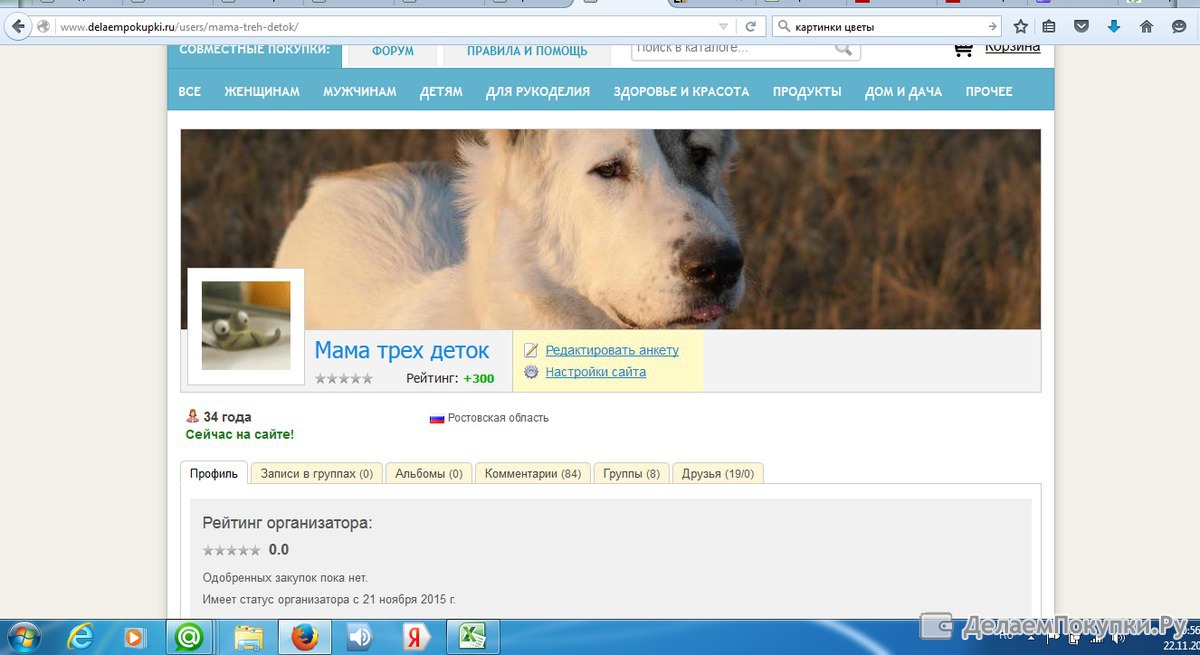Select the Друзья (19/0) tab

point(717,474)
